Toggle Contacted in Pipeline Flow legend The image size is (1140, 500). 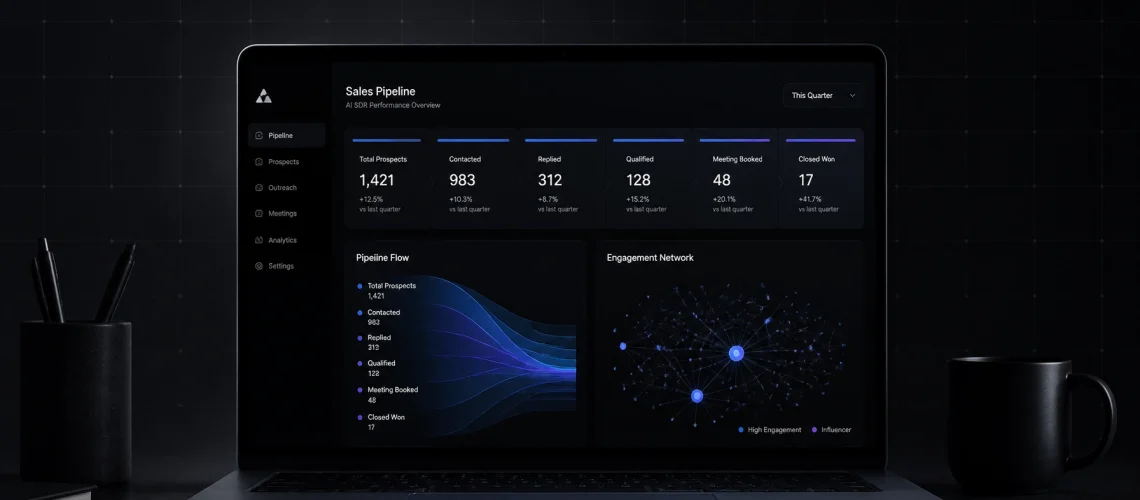[x=378, y=317]
